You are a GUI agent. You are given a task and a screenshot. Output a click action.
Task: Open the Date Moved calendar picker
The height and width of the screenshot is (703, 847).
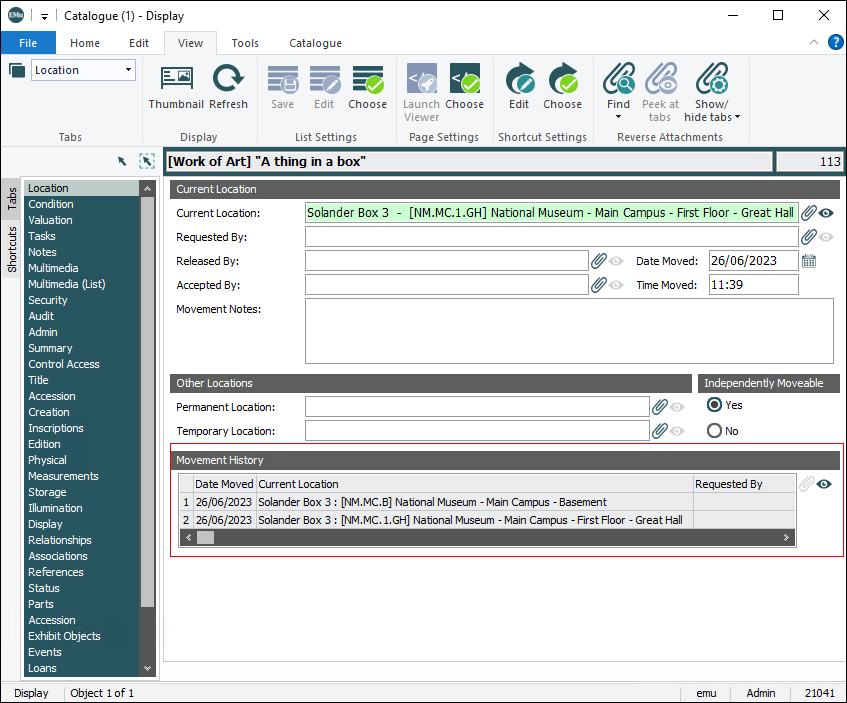point(809,261)
